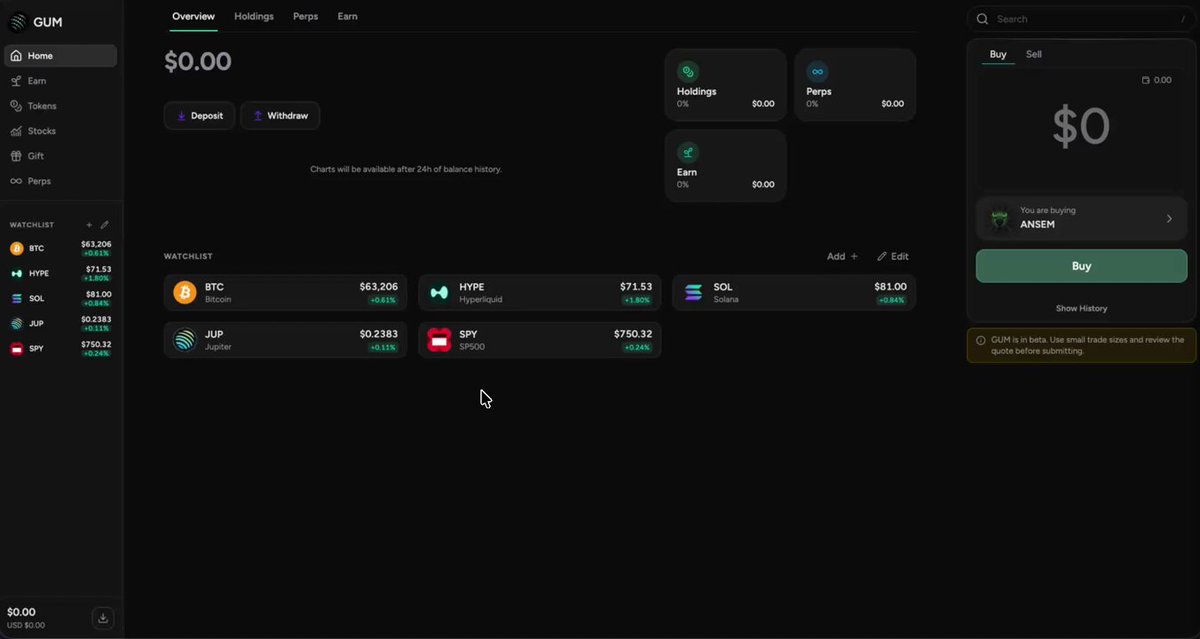
Task: Open the Perps summary card showing 0%
Action: [855, 85]
